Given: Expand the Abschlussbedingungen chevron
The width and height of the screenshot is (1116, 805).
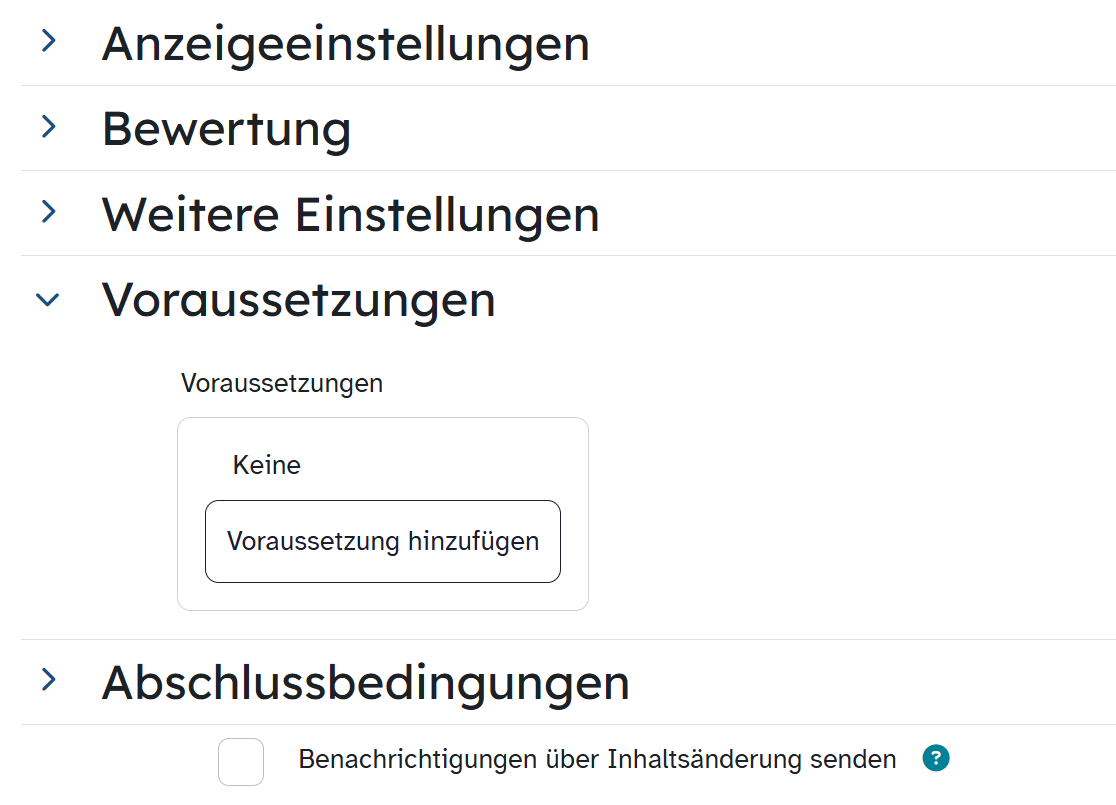Looking at the screenshot, I should (47, 681).
